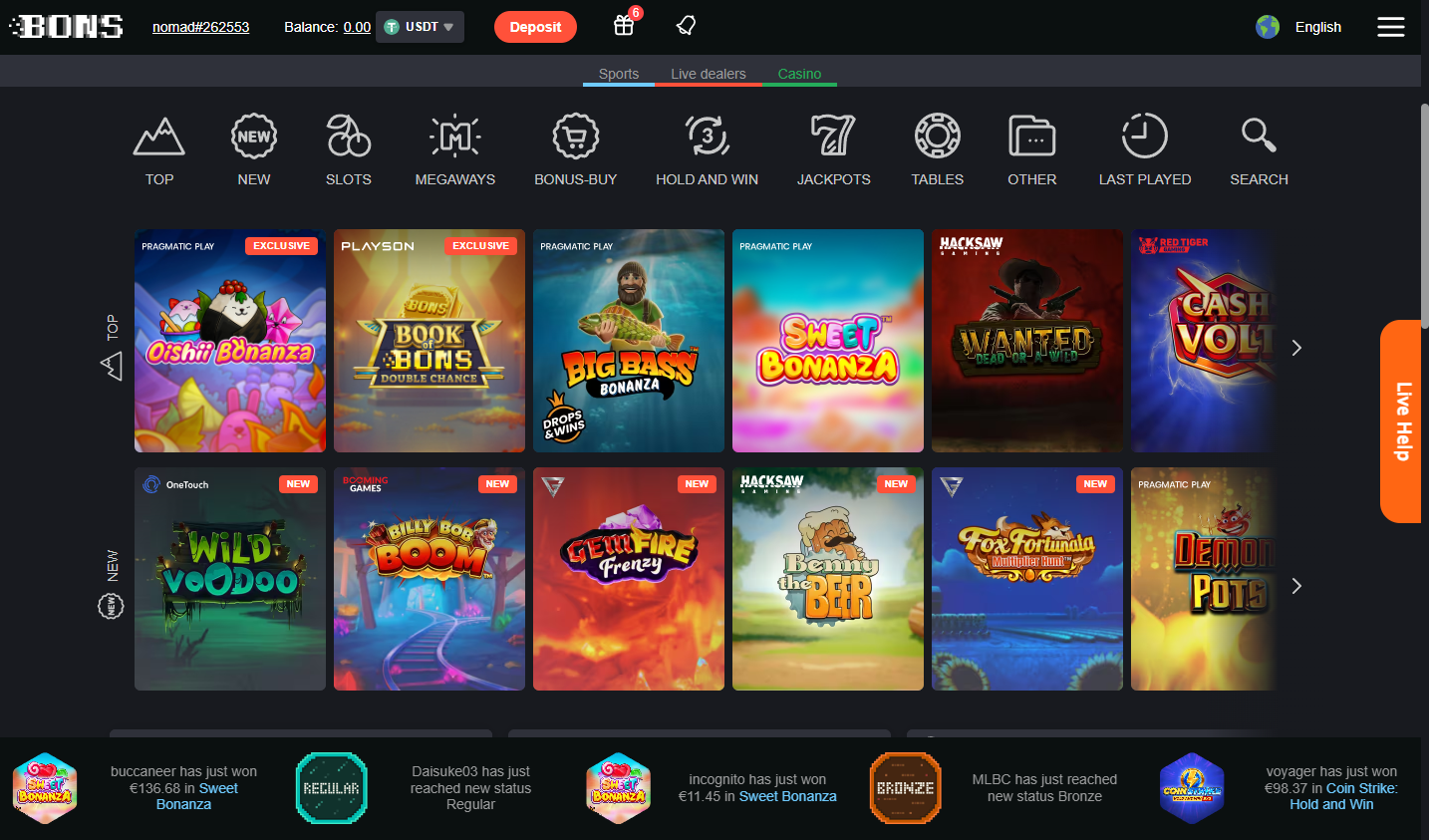
Task: Launch the Oishii Bonanza game
Action: coord(230,341)
